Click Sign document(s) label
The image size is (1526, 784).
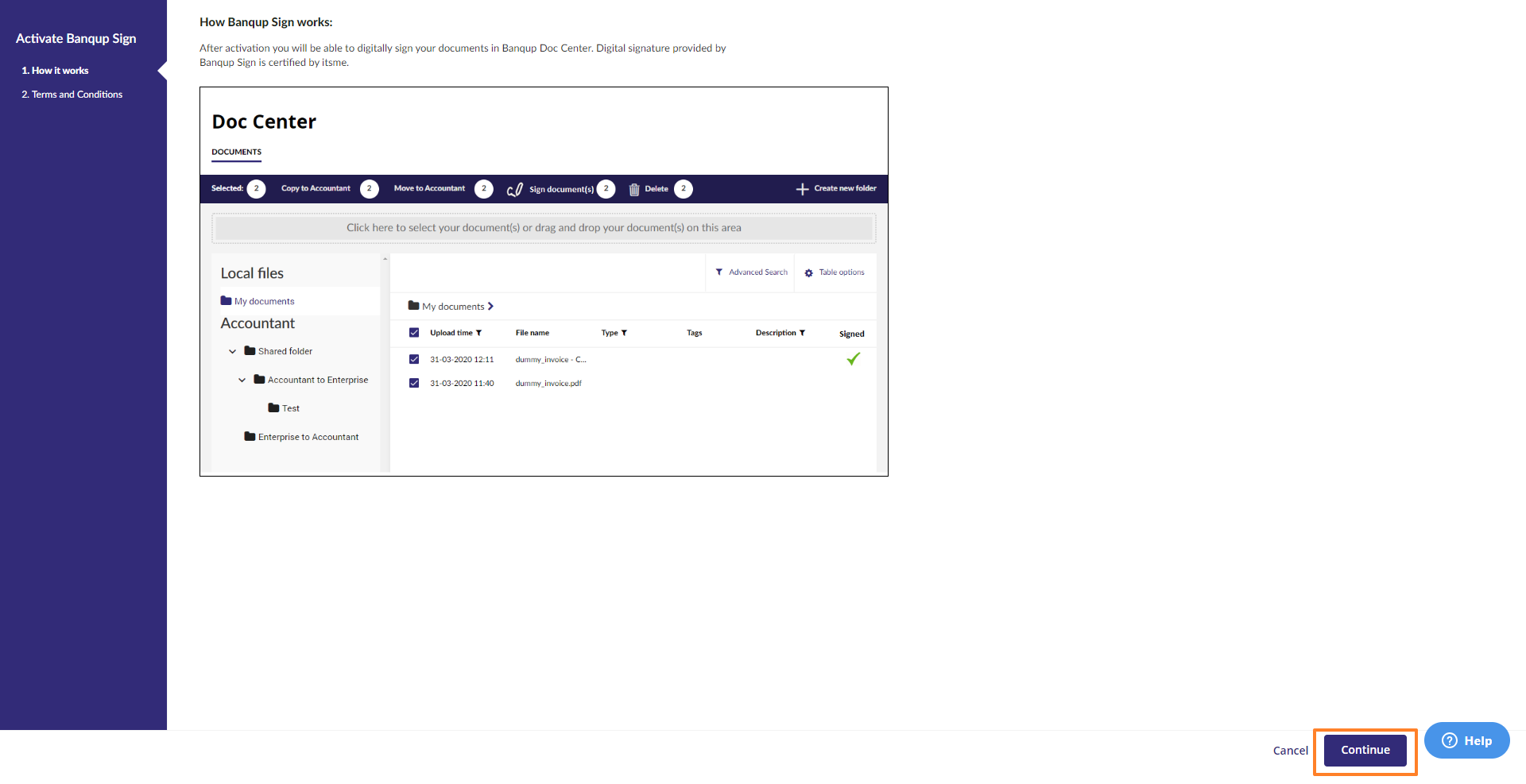[561, 189]
